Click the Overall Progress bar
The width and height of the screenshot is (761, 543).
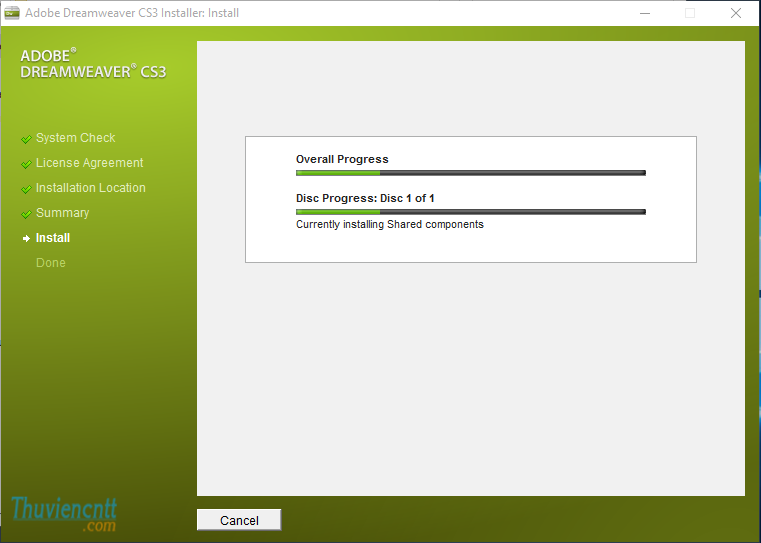[x=471, y=173]
